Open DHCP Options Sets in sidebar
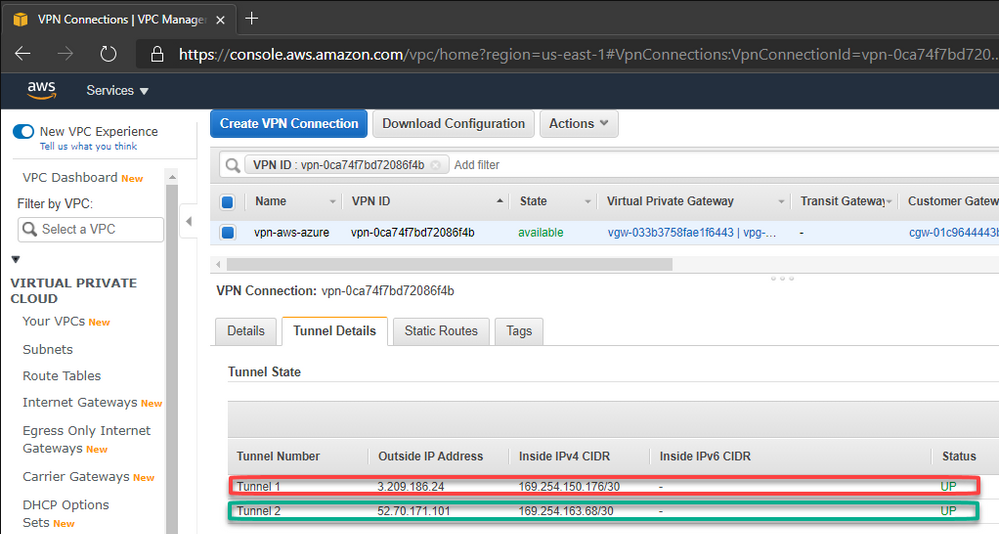This screenshot has height=534, width=999. [66, 514]
